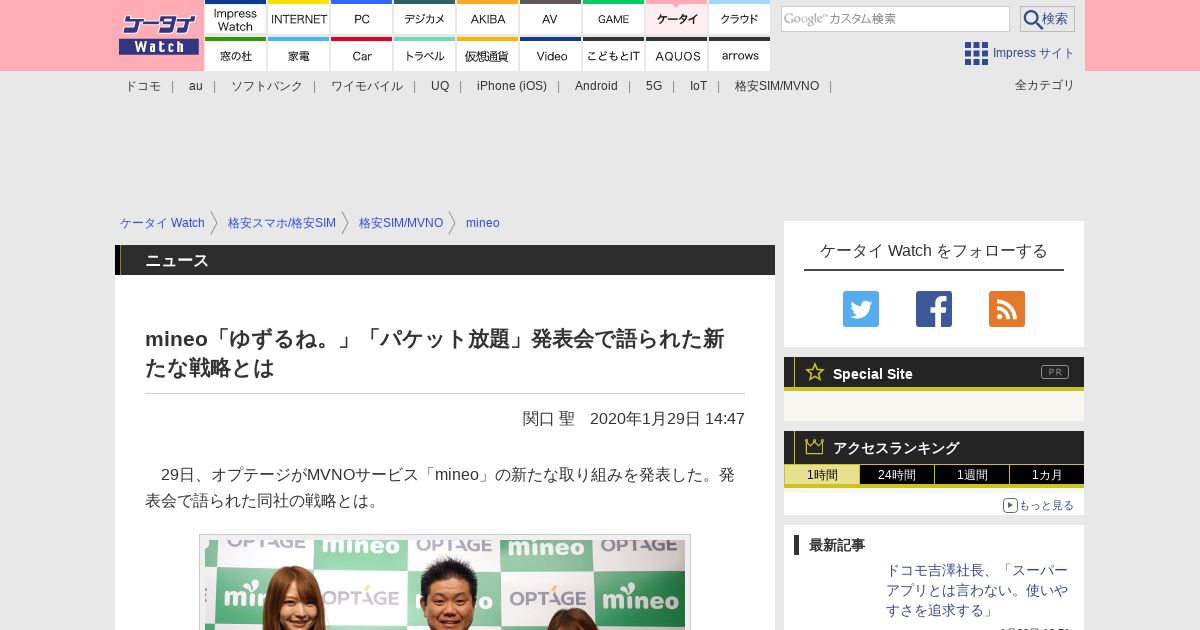The height and width of the screenshot is (630, 1200).
Task: Expand 全カテゴリ category list
Action: pos(1044,85)
